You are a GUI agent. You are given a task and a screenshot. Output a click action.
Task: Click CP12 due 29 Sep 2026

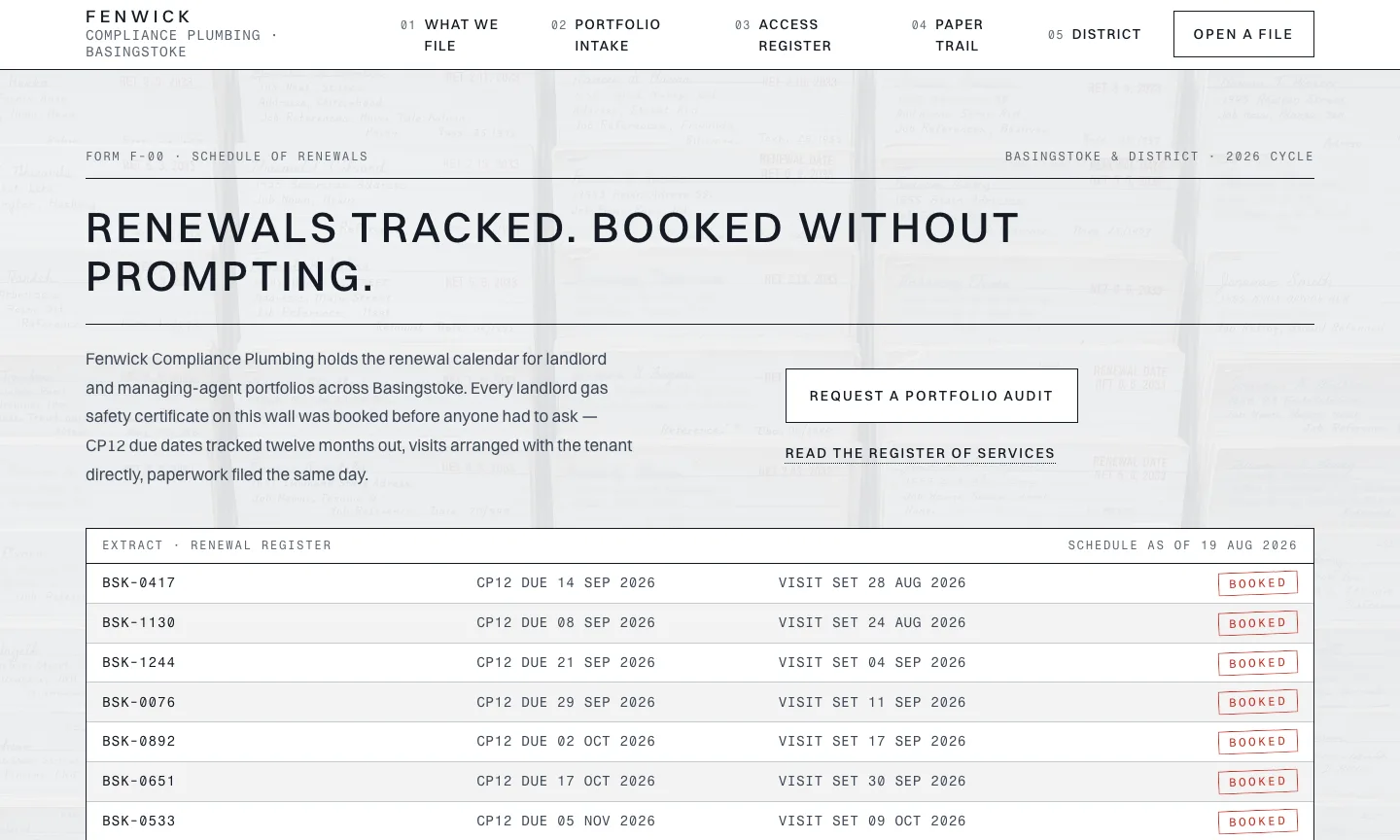click(x=566, y=703)
